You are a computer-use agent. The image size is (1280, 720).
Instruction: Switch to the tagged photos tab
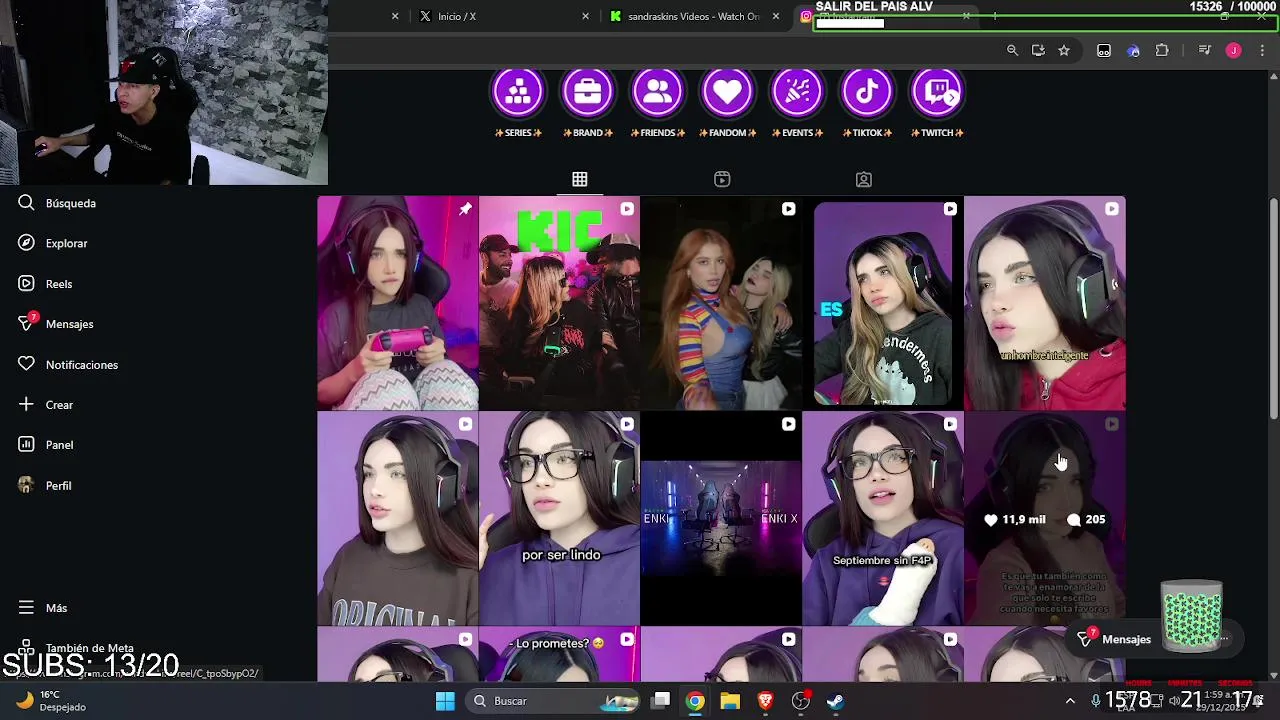coord(864,179)
